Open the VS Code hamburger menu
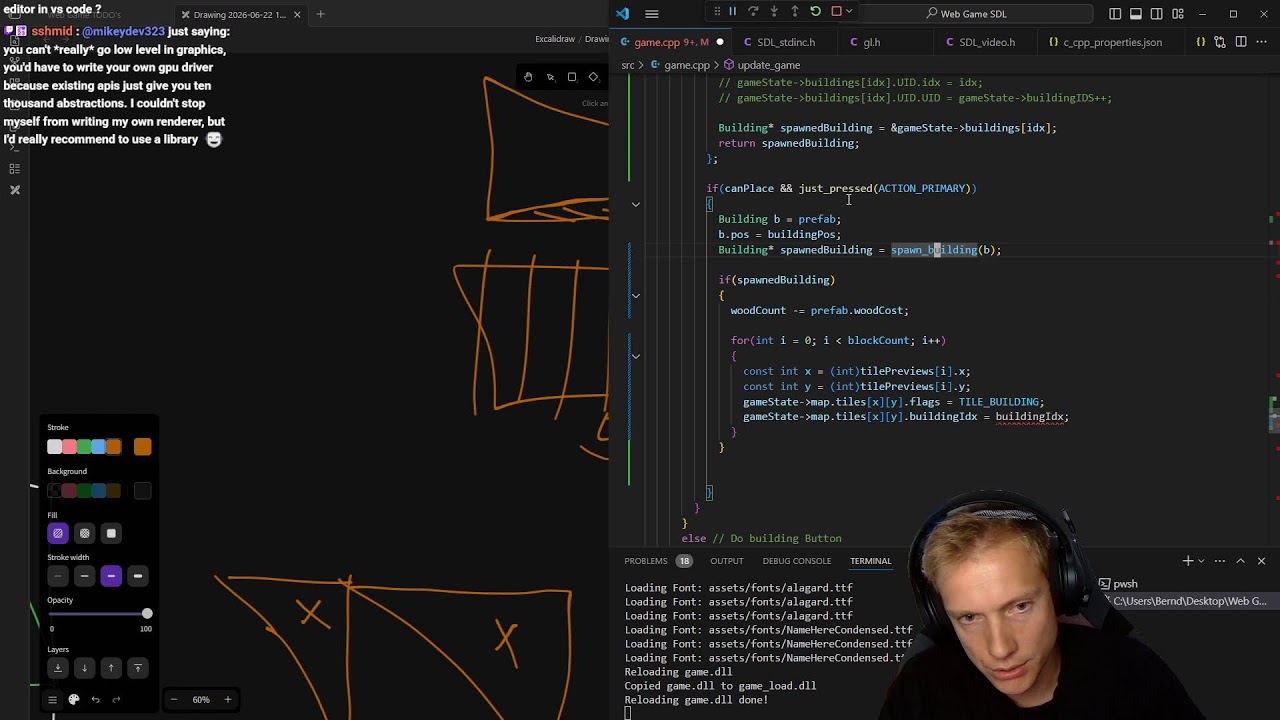Viewport: 1280px width, 720px height. [x=652, y=14]
